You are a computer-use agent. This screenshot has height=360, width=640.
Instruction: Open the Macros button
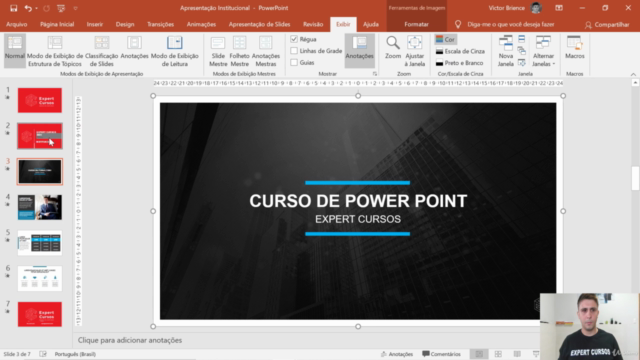(575, 48)
